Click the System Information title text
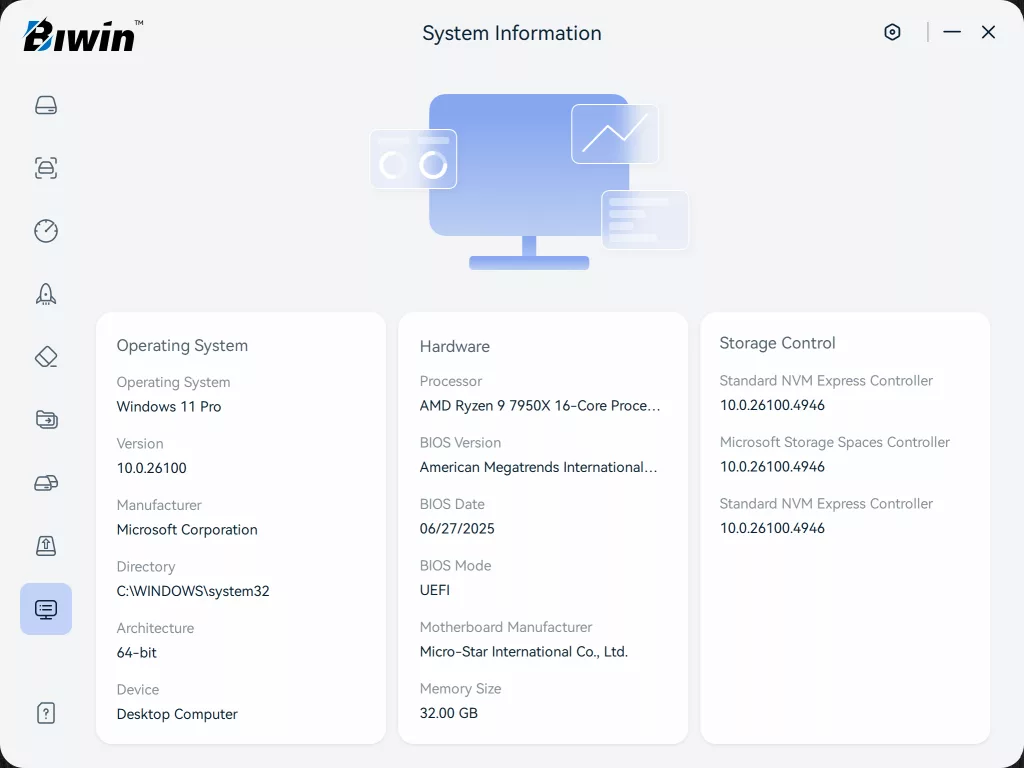This screenshot has width=1024, height=768. (512, 33)
